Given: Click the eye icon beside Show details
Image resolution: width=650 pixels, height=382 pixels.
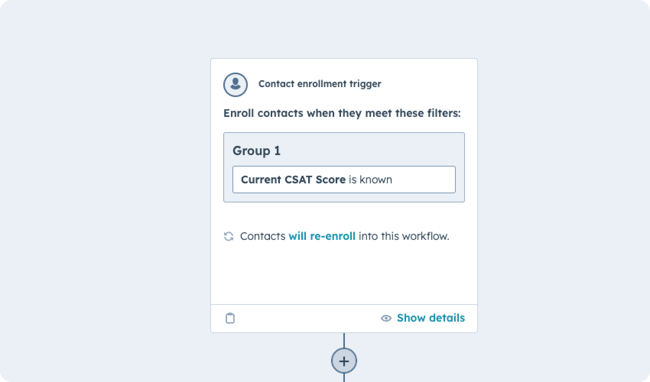Looking at the screenshot, I should 386,318.
